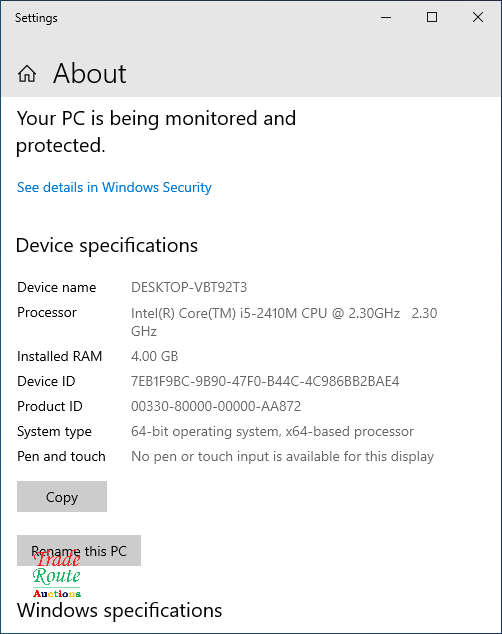The height and width of the screenshot is (634, 502).
Task: Click the Windows specifications heading
Action: (x=120, y=610)
